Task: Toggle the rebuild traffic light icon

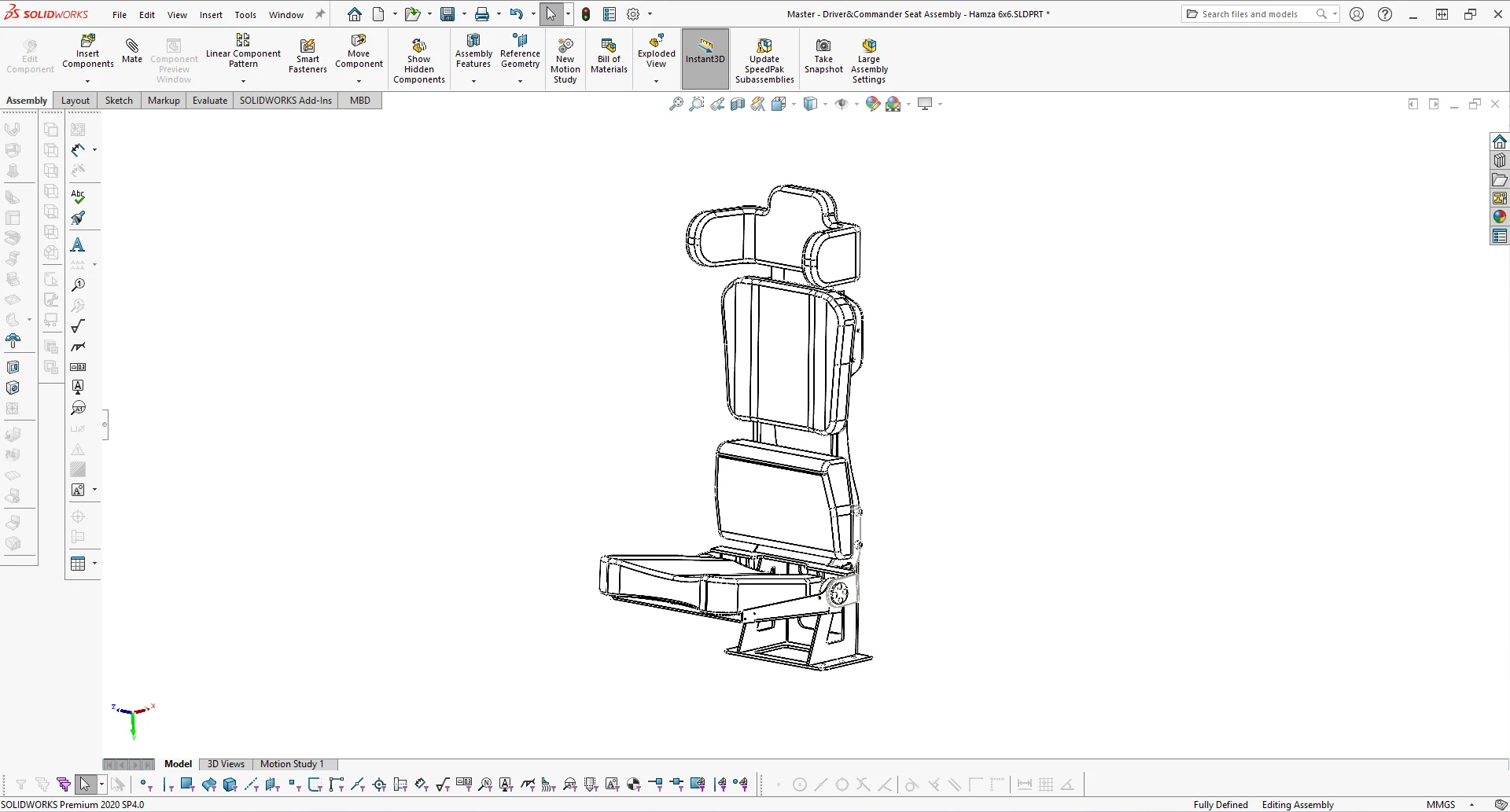Action: click(x=586, y=14)
